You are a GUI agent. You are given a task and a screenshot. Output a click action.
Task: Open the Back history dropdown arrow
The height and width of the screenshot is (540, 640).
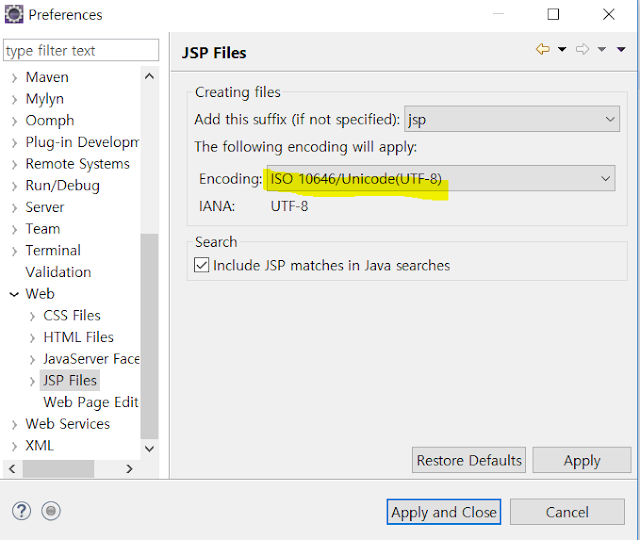point(562,49)
